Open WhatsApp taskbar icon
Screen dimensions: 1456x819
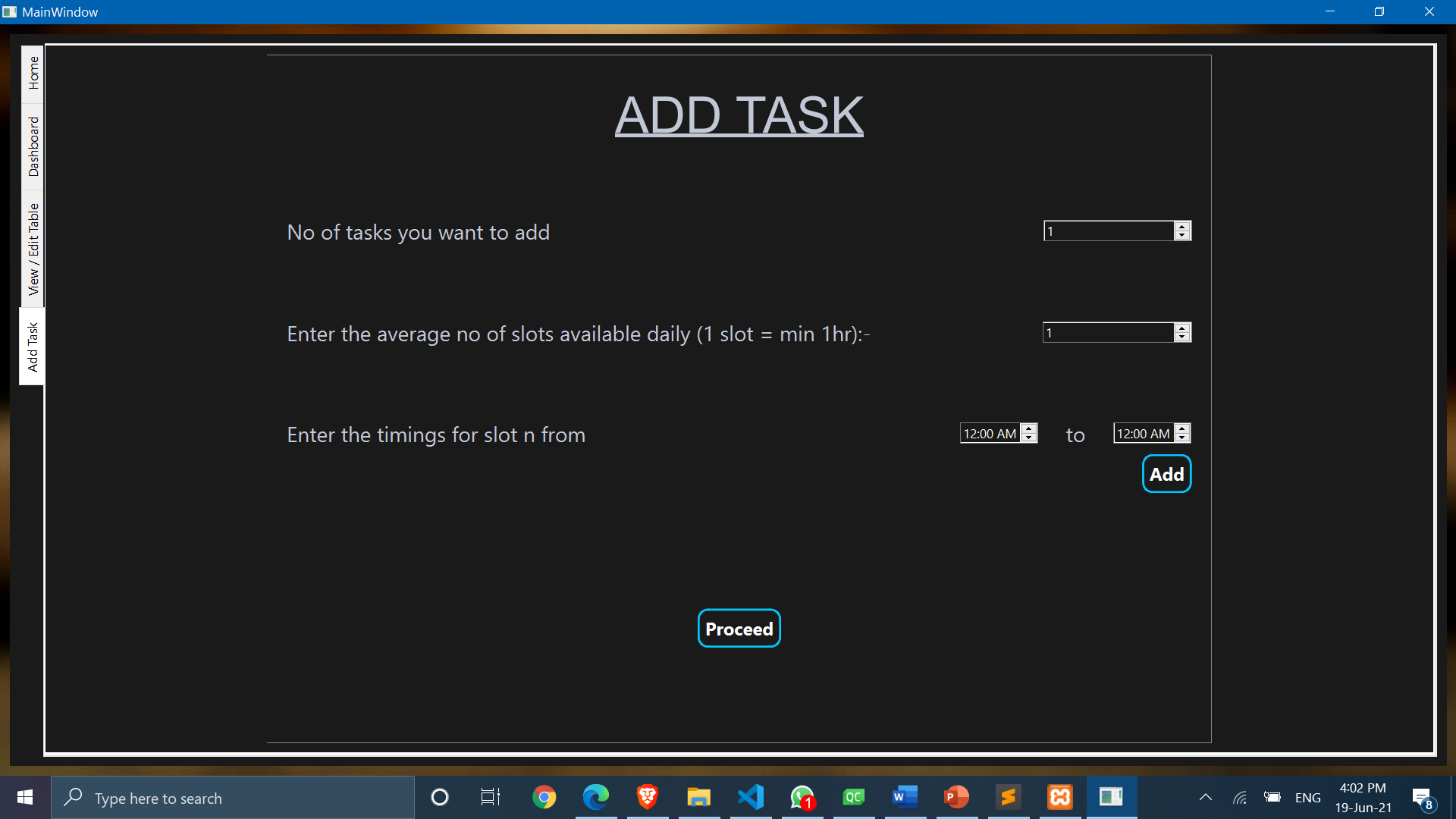(x=802, y=797)
